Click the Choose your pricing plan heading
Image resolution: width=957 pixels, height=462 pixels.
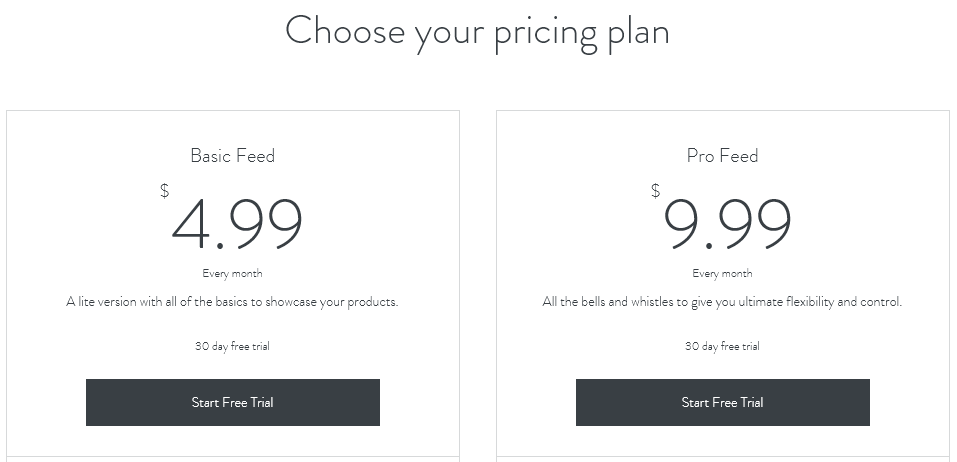477,32
